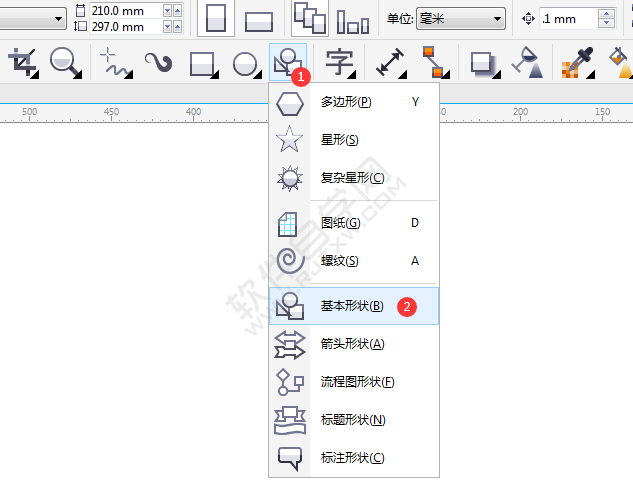Choose 多边形(P) polygon from the flyout
The image size is (633, 493).
point(354,102)
